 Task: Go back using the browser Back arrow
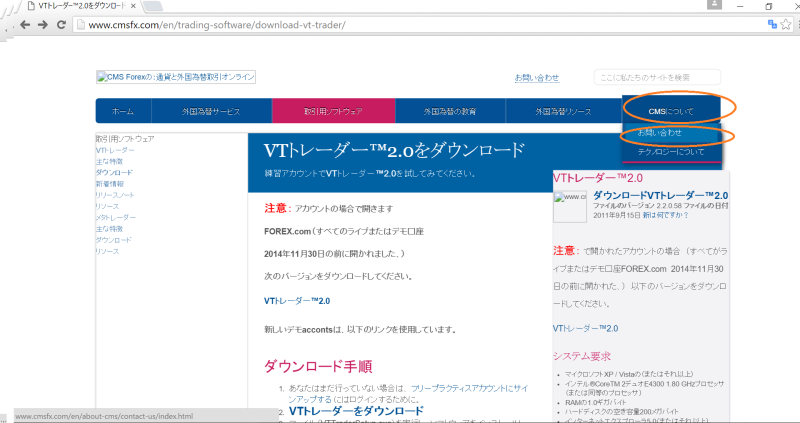point(24,24)
